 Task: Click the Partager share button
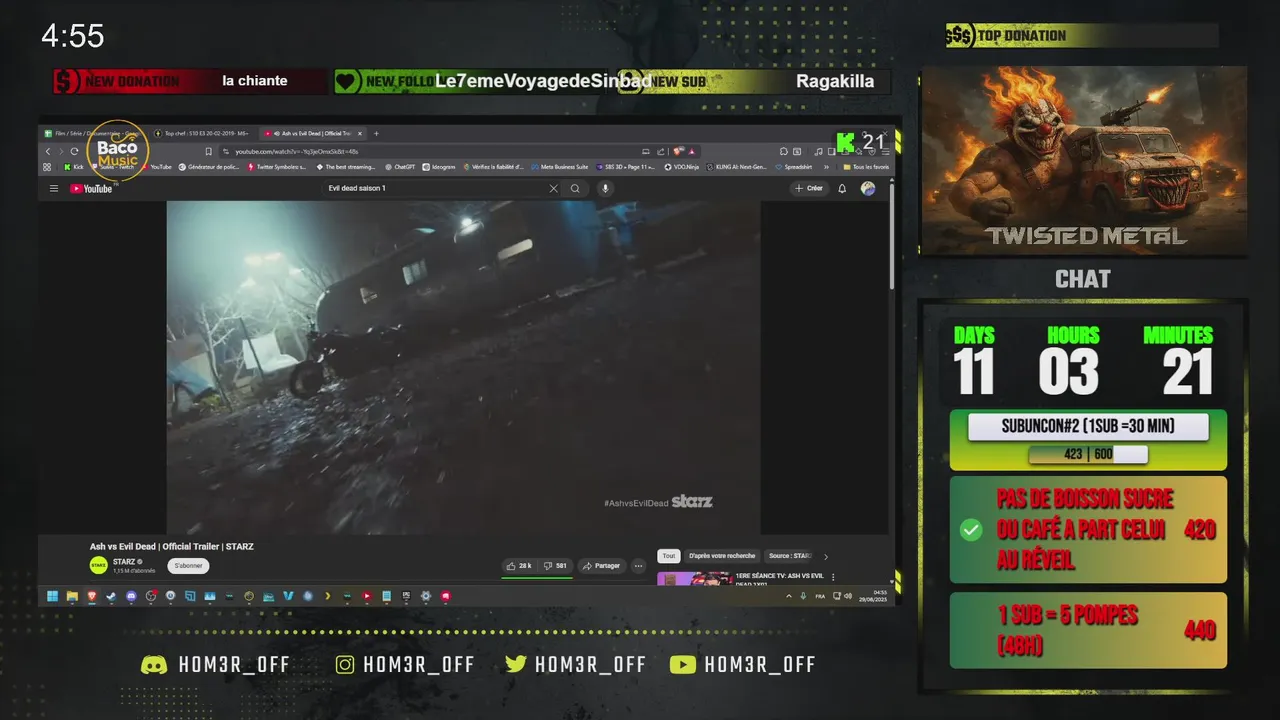[601, 566]
